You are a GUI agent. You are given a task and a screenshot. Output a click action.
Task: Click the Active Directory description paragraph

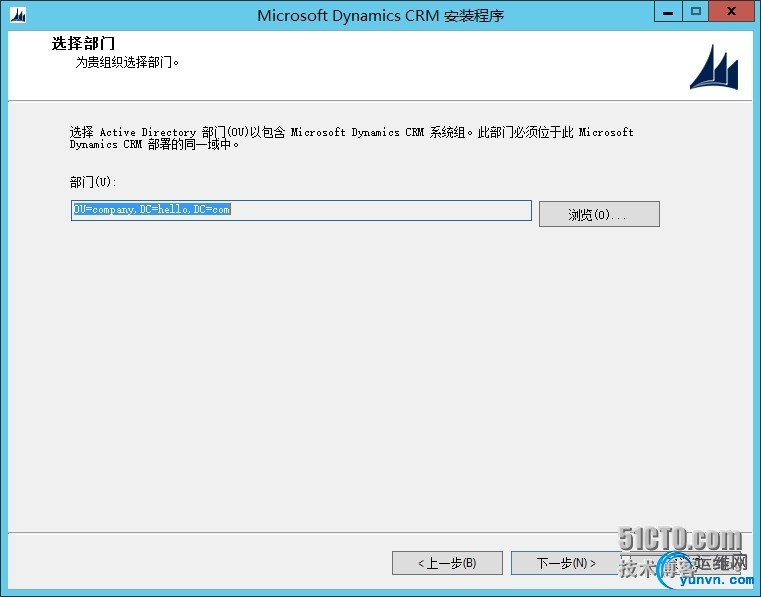coord(351,138)
